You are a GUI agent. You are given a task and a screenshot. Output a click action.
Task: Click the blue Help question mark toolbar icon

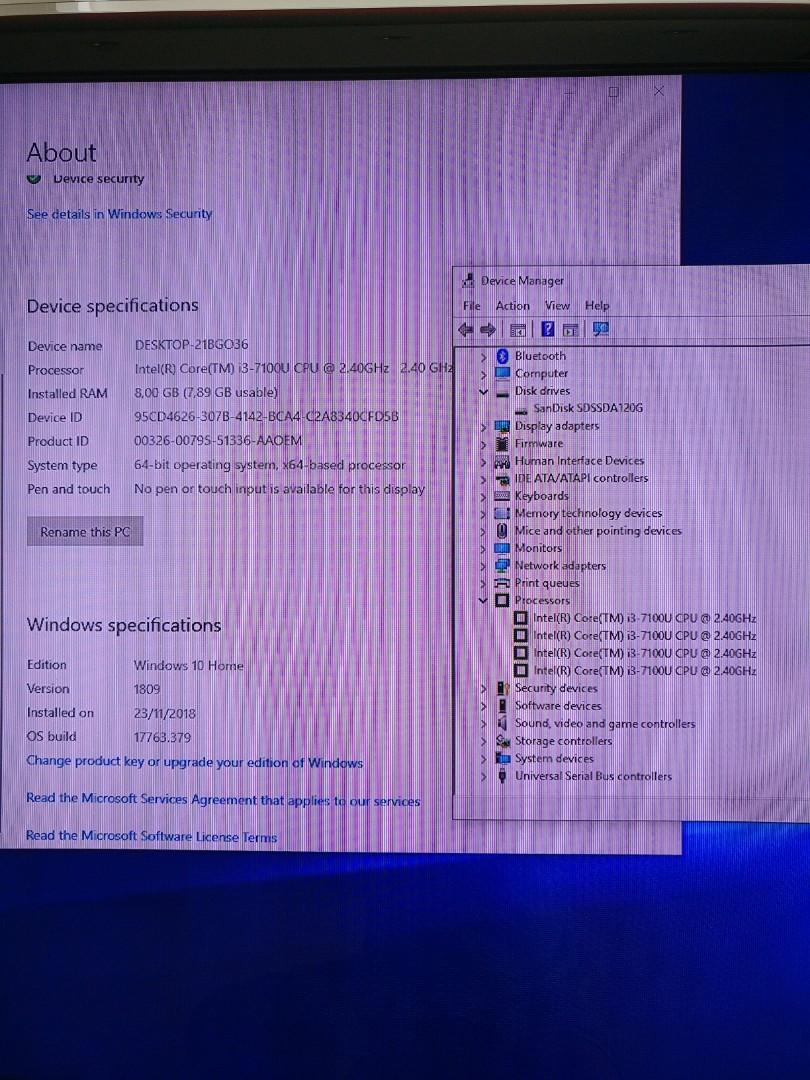(548, 329)
